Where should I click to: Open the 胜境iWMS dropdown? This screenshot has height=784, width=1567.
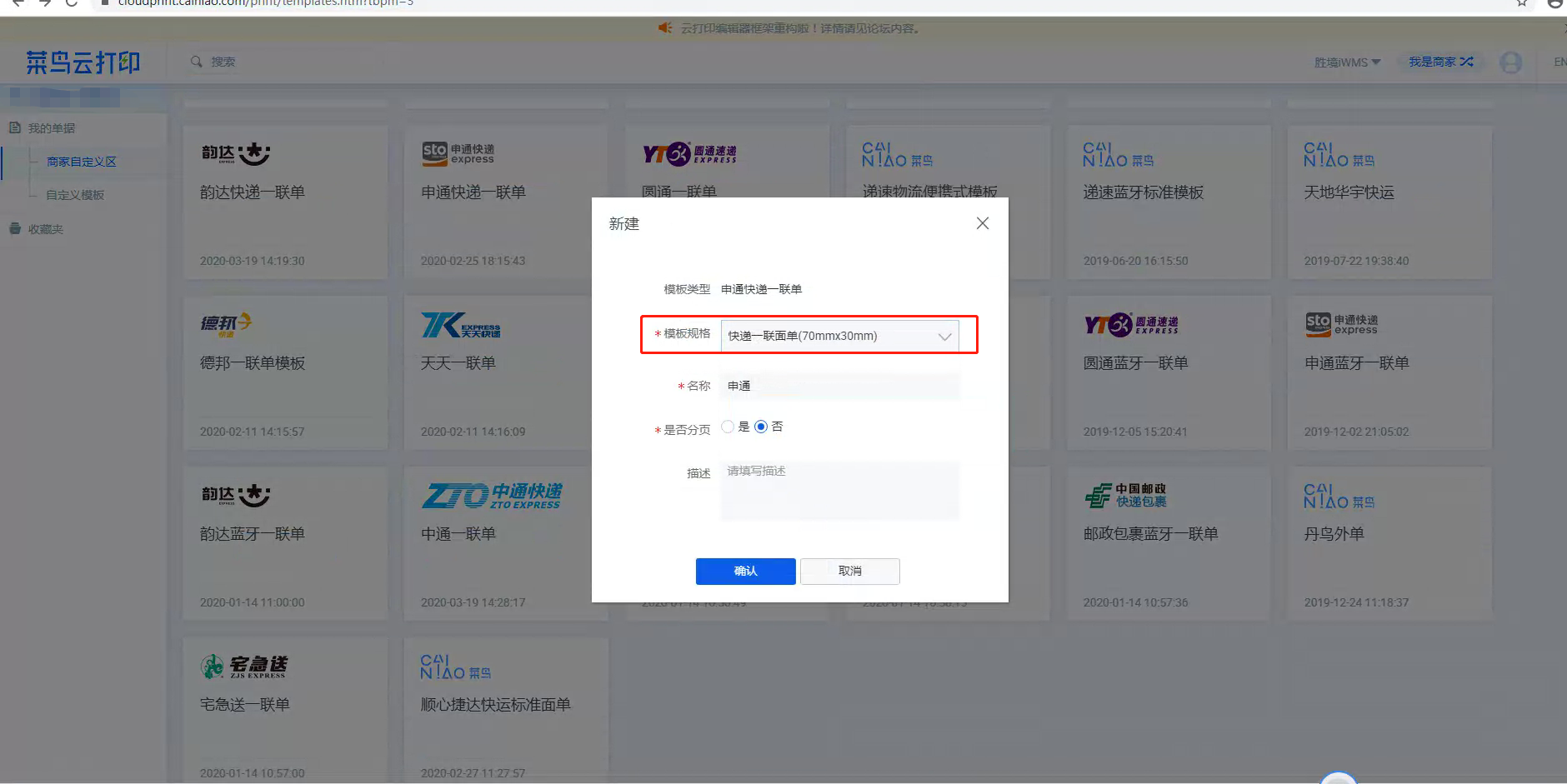1347,62
